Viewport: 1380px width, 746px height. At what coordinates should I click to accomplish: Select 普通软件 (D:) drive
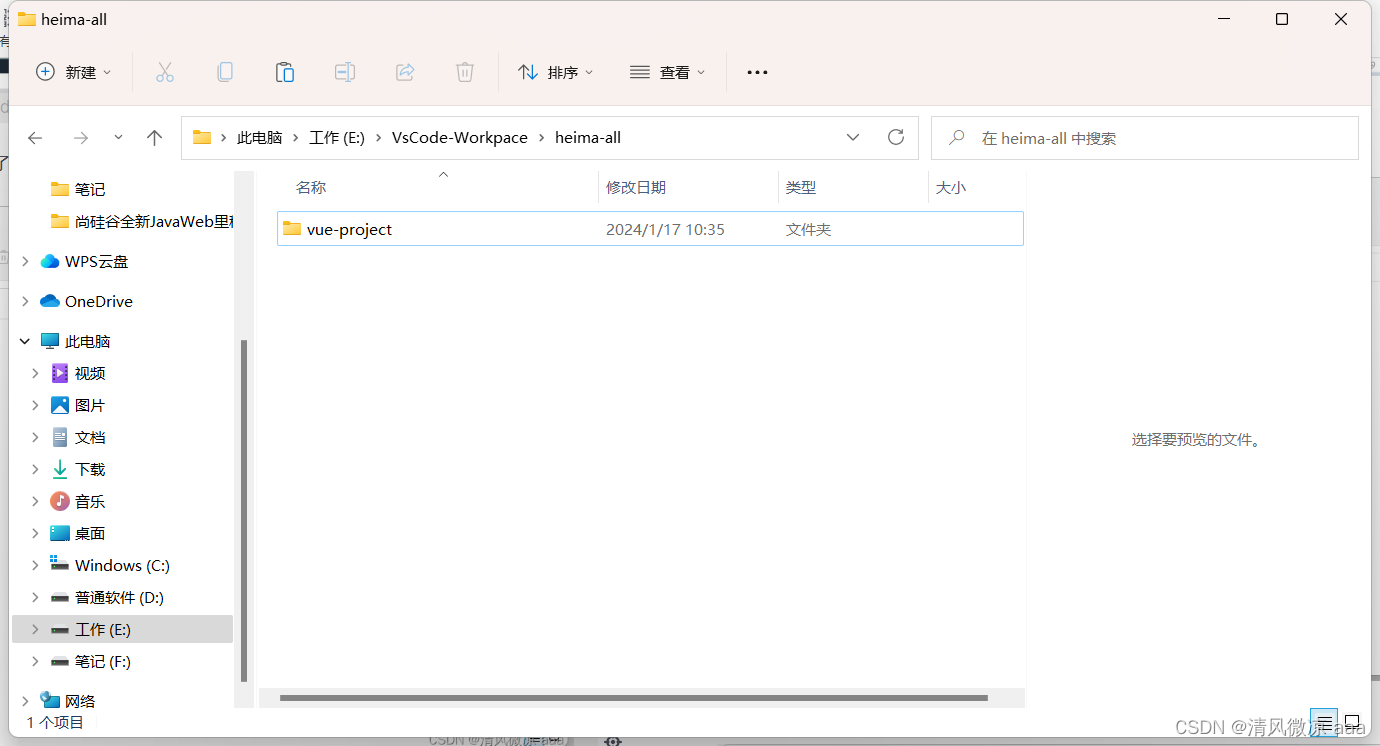tap(119, 597)
